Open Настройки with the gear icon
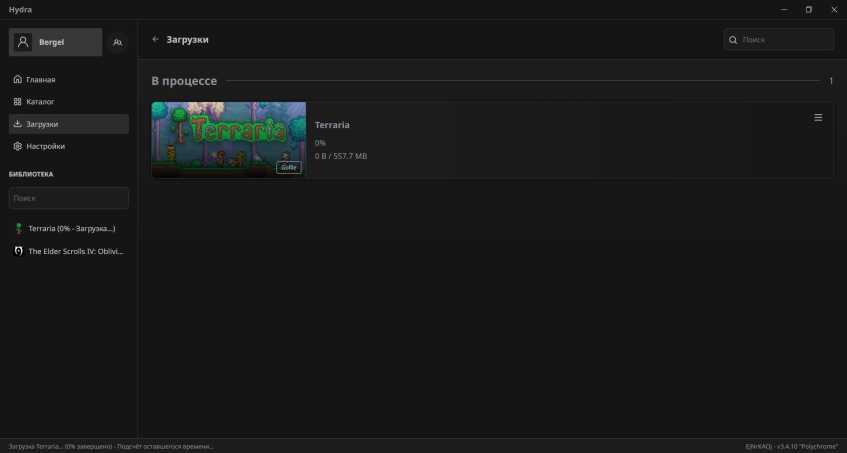Screen dimensions: 847x453 [18, 146]
